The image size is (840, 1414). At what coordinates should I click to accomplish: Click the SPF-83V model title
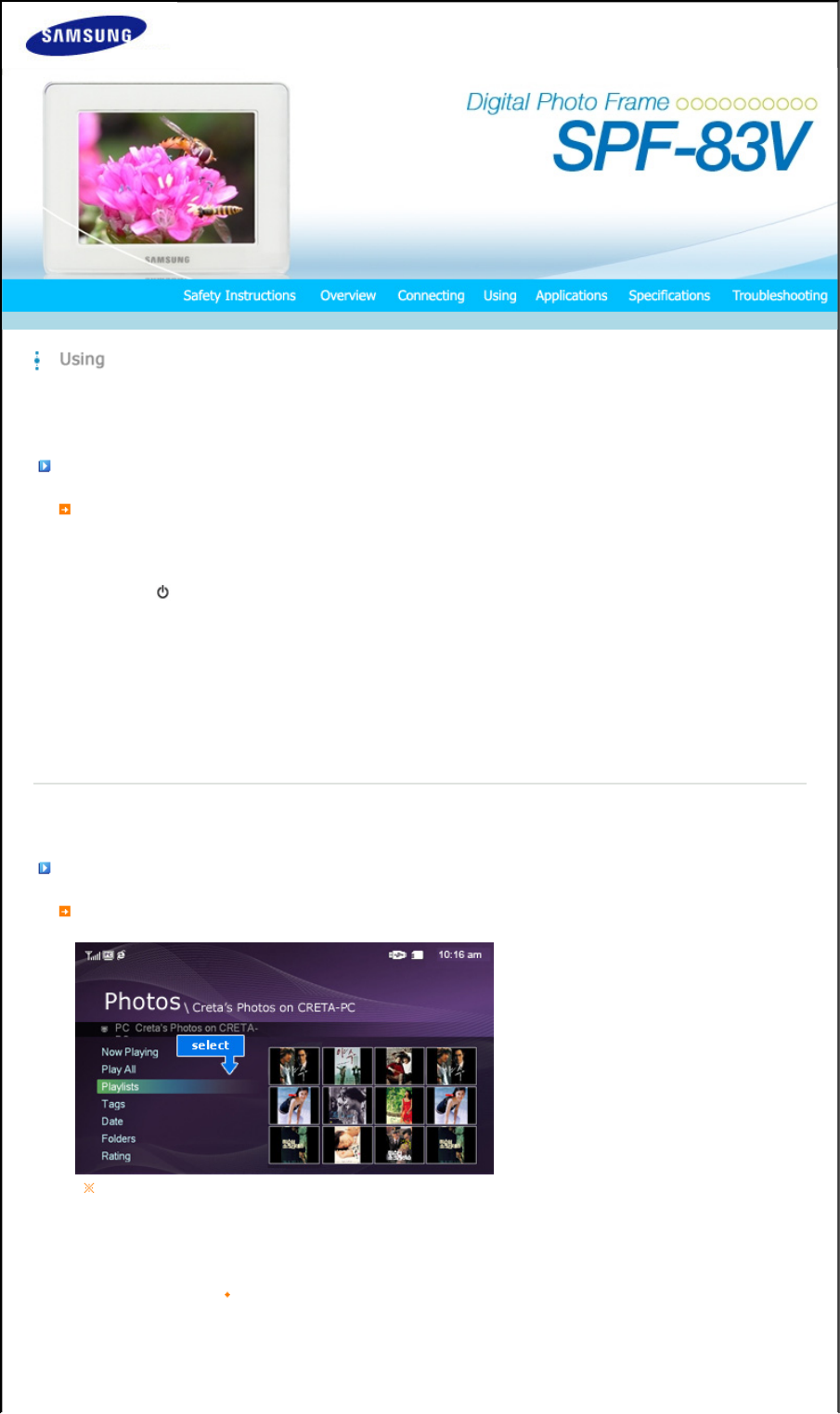pos(682,147)
